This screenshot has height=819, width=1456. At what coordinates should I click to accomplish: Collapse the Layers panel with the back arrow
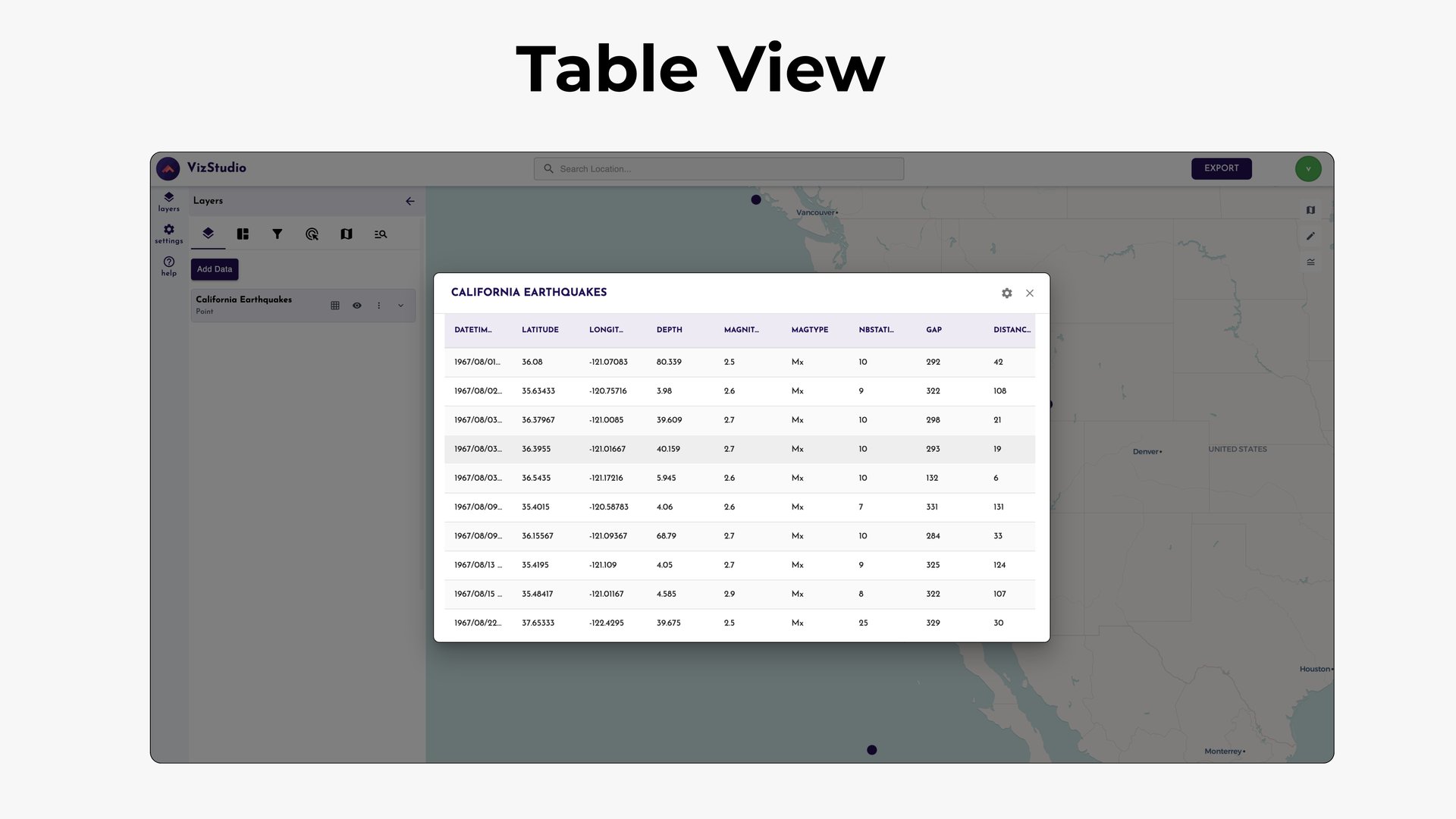click(409, 201)
